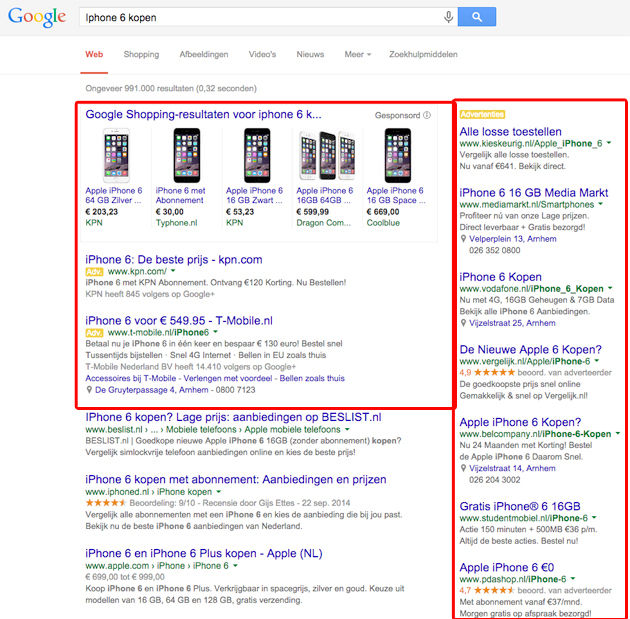
Task: Open De Gruyterpassage 4, Arnhem address link
Action: click(151, 390)
